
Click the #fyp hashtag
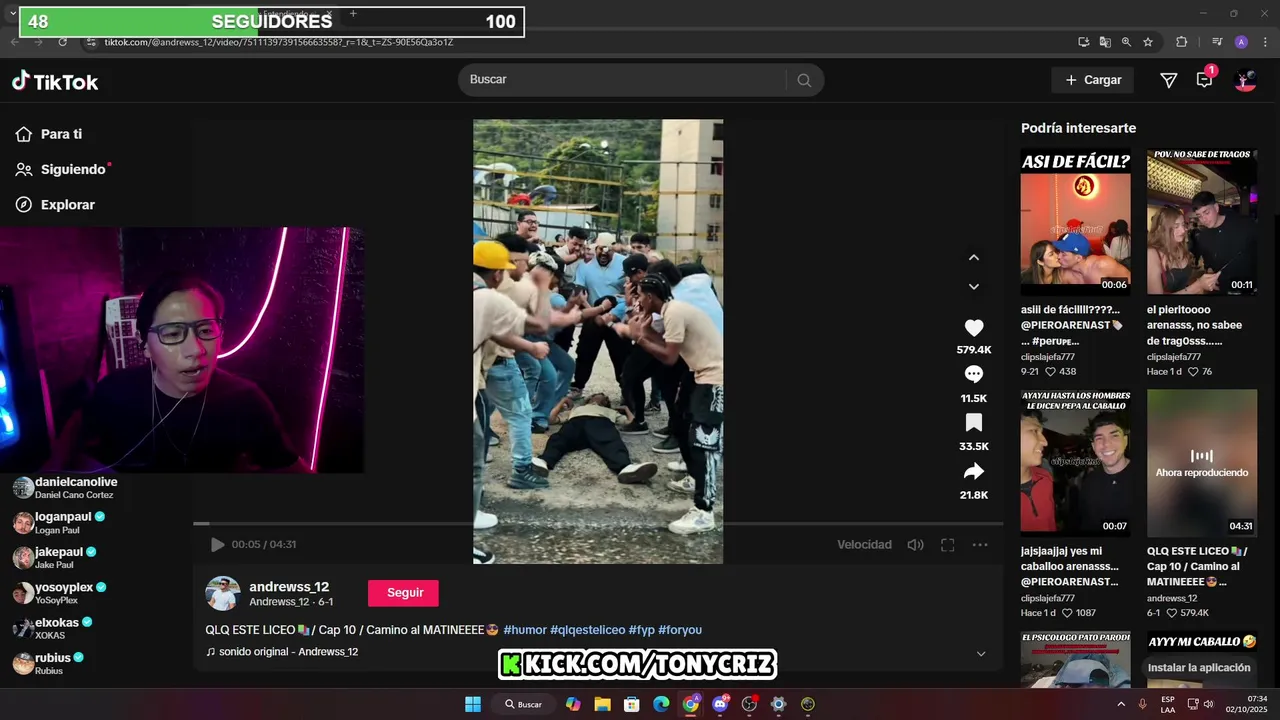641,630
